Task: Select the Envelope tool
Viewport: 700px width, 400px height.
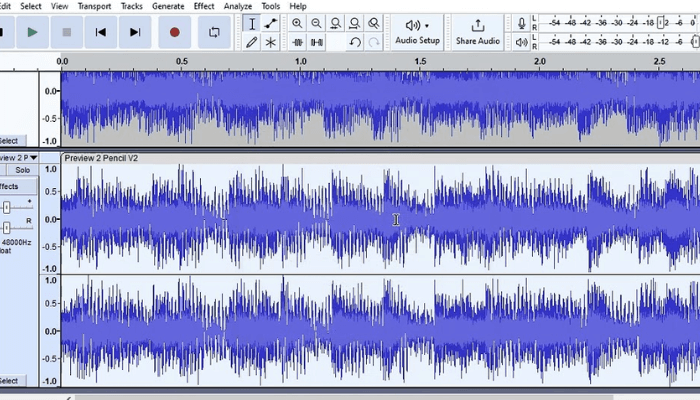Action: click(x=271, y=23)
